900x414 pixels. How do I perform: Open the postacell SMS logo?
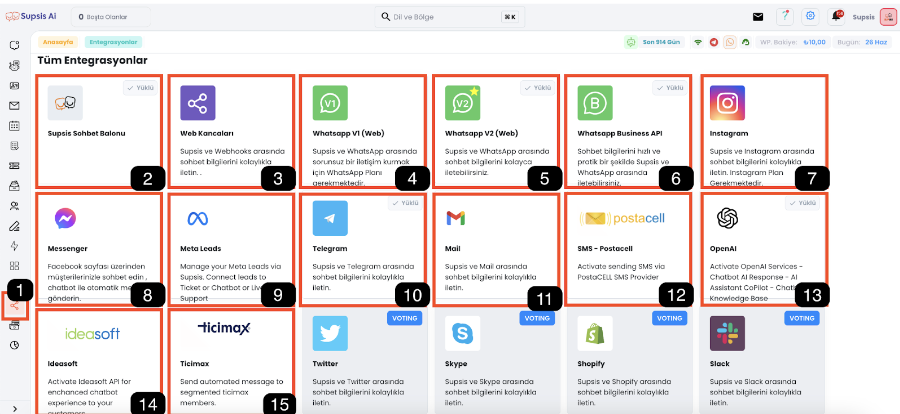pyautogui.click(x=624, y=218)
